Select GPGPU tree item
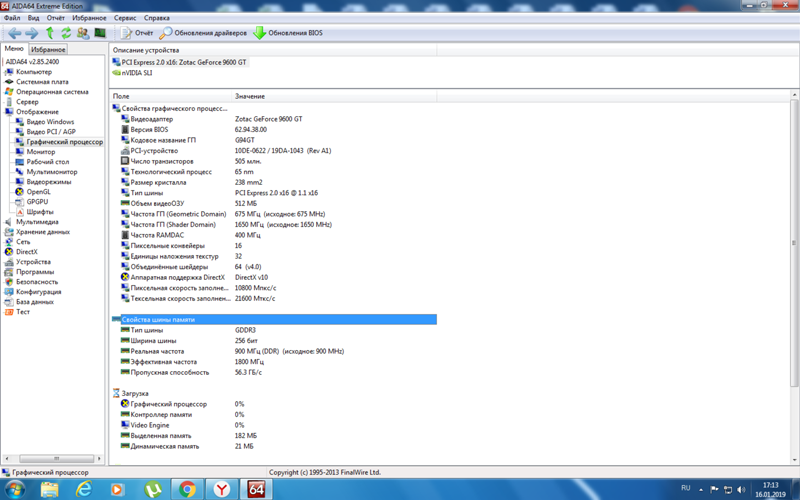Viewport: 800px width, 500px height. pyautogui.click(x=37, y=202)
